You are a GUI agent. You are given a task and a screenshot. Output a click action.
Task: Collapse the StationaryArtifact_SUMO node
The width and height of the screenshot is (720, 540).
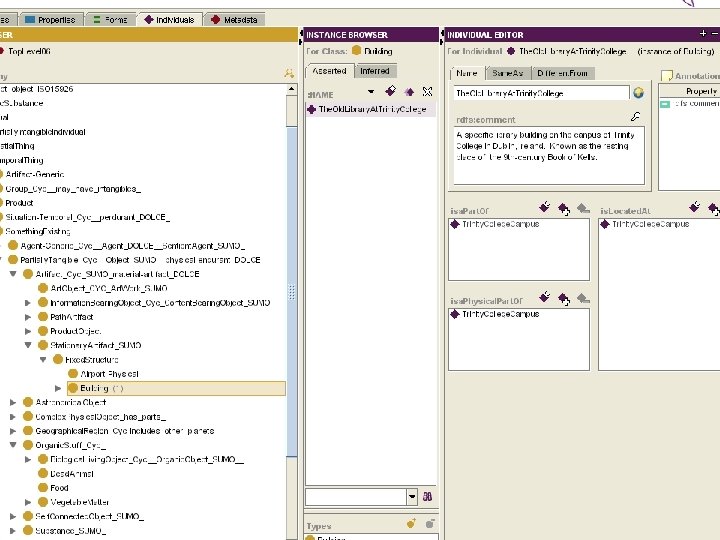tap(28, 345)
